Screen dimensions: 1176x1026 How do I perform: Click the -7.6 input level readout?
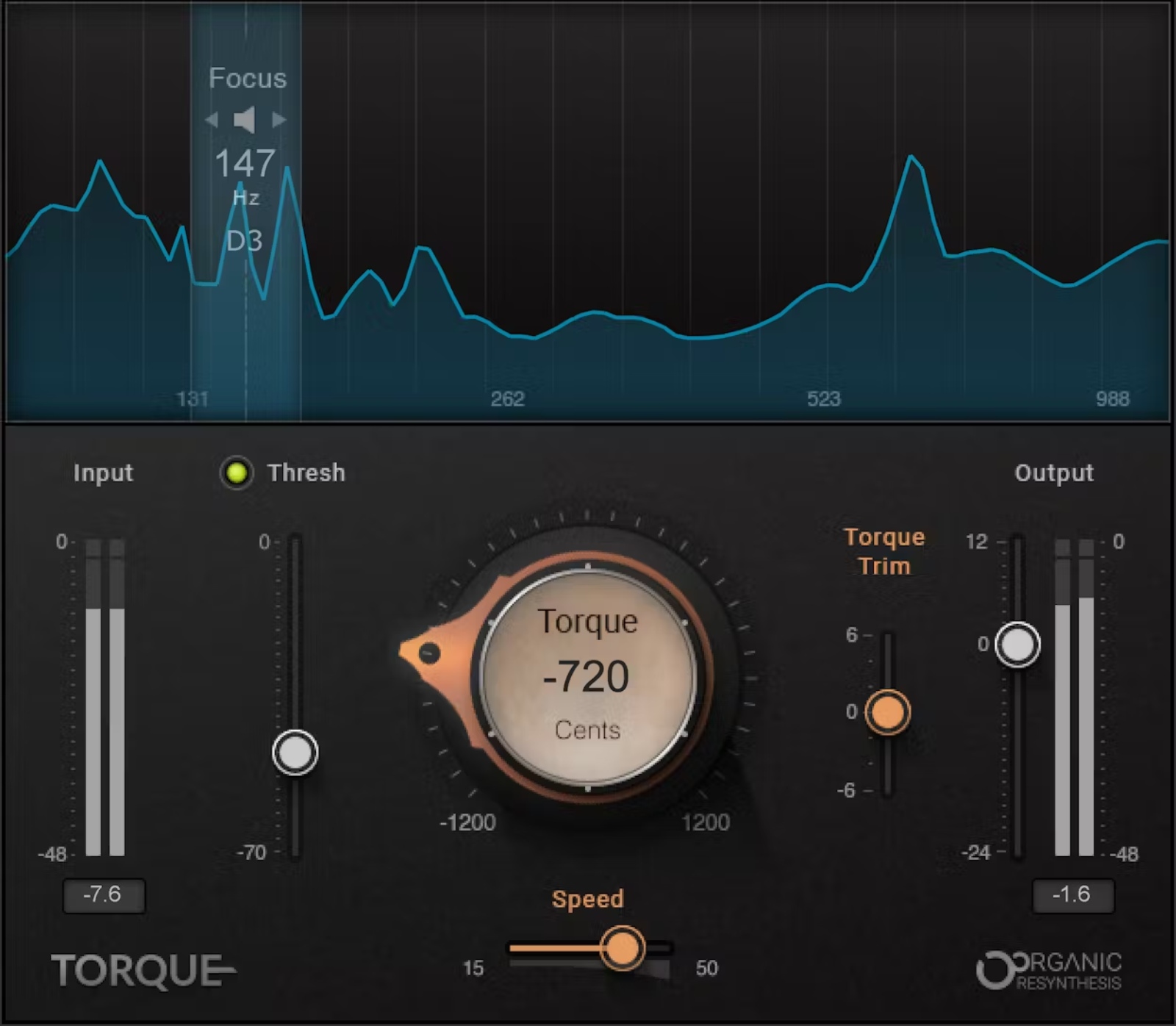pos(104,895)
